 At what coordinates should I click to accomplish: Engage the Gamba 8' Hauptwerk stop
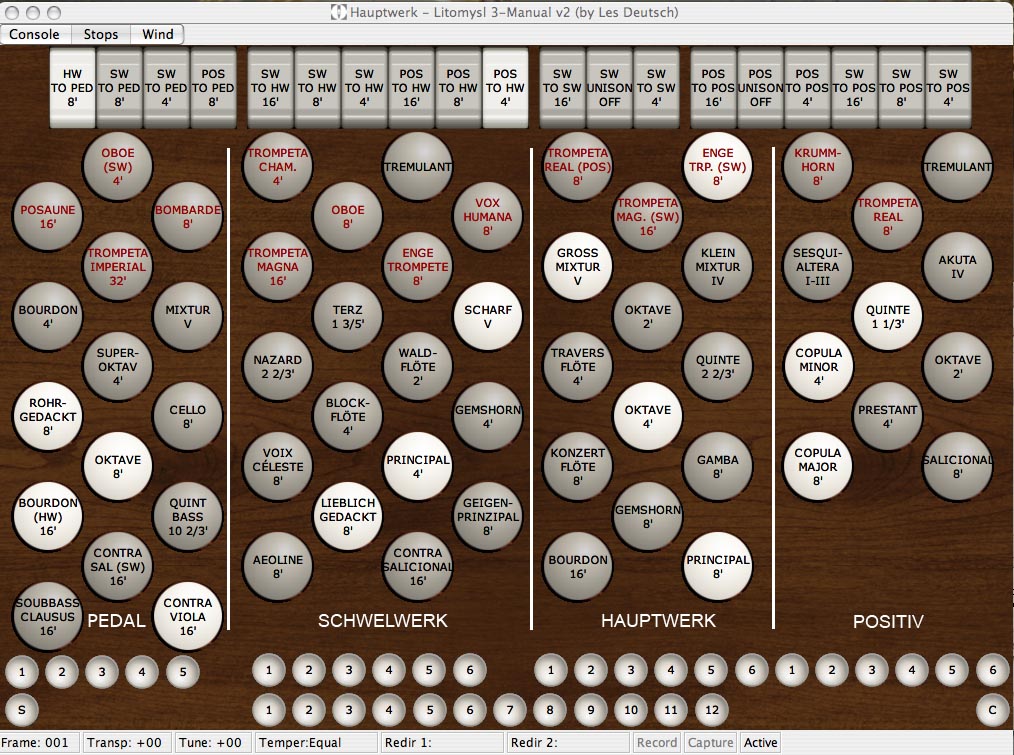click(x=718, y=467)
